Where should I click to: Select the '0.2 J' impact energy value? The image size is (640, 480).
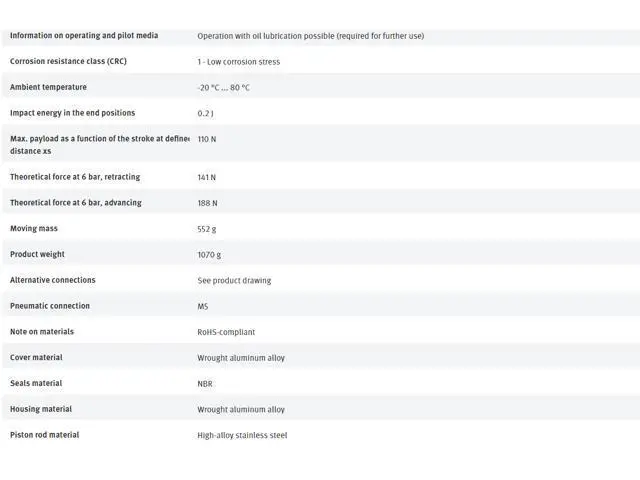206,114
